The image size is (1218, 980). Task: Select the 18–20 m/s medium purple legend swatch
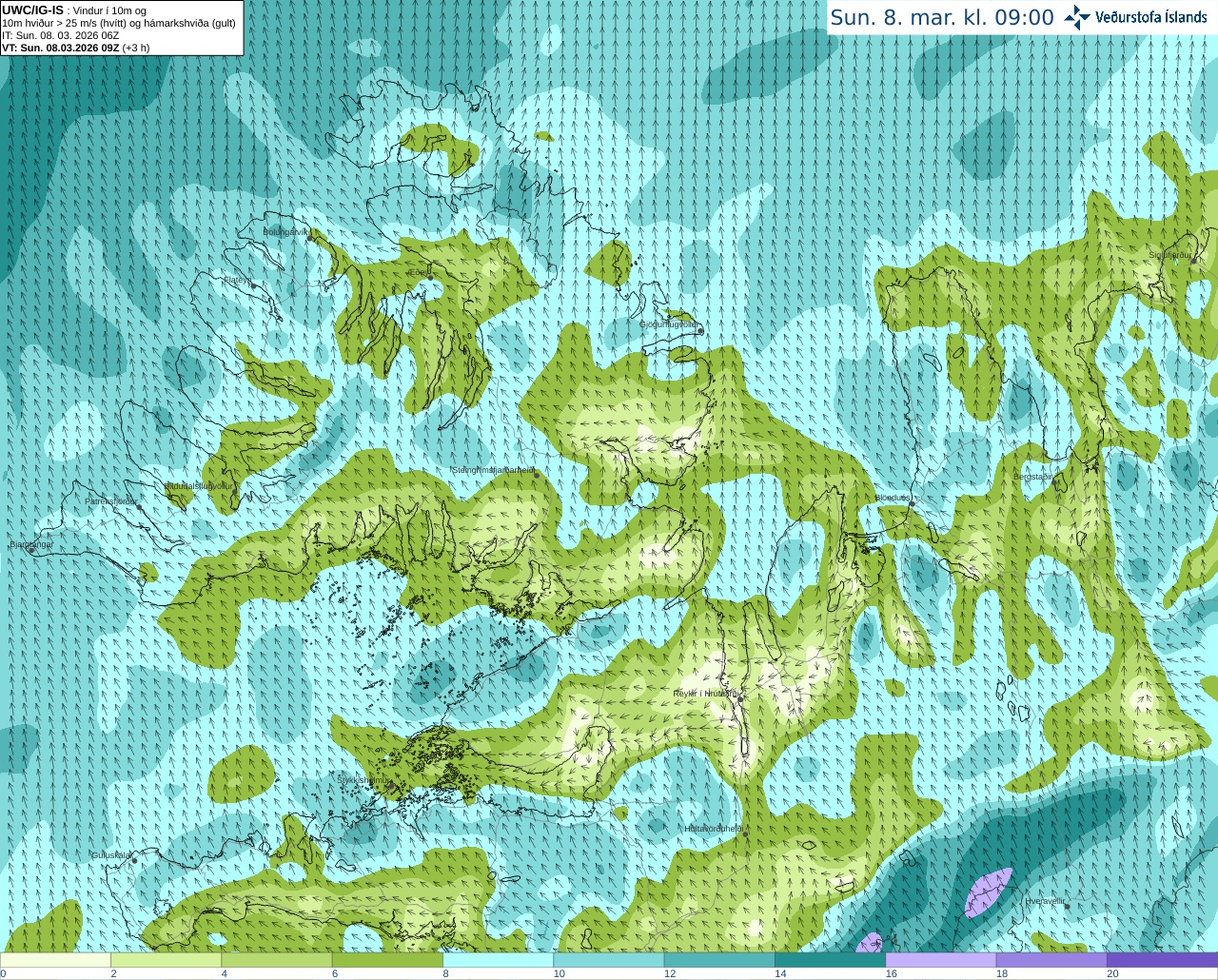pos(1051,960)
